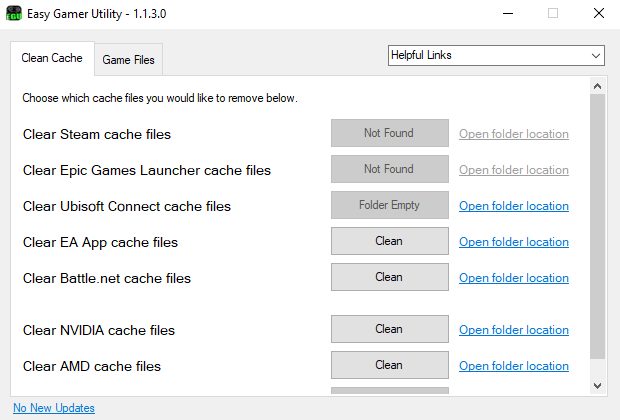620x420 pixels.
Task: Clean the Battle.net cache files
Action: (390, 277)
